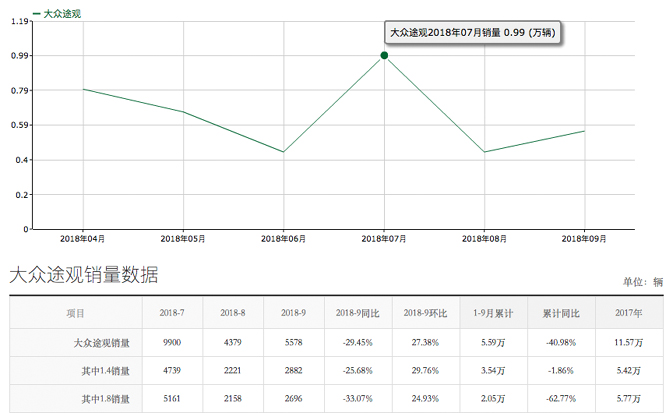Screen dimensions: 666x413
Task: Click the cell value -40.98%
Action: [x=561, y=342]
